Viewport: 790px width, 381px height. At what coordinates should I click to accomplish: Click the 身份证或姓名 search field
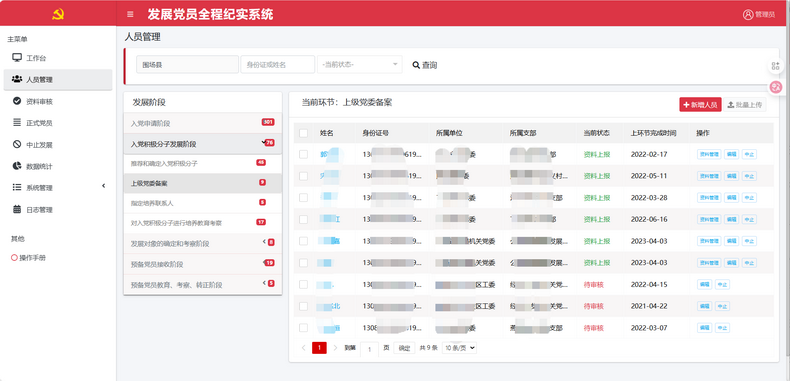coord(278,65)
